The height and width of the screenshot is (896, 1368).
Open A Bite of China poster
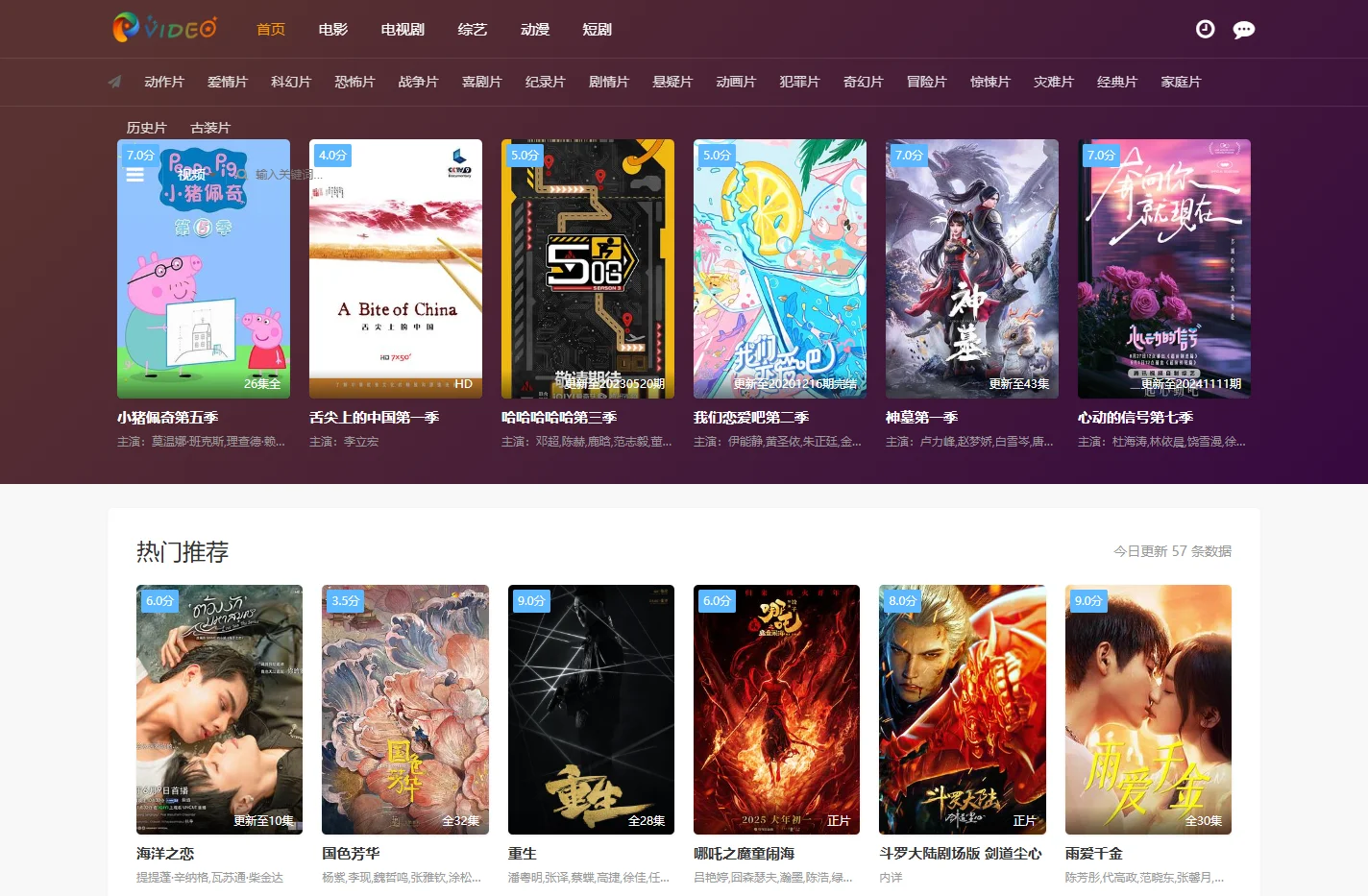(x=396, y=269)
